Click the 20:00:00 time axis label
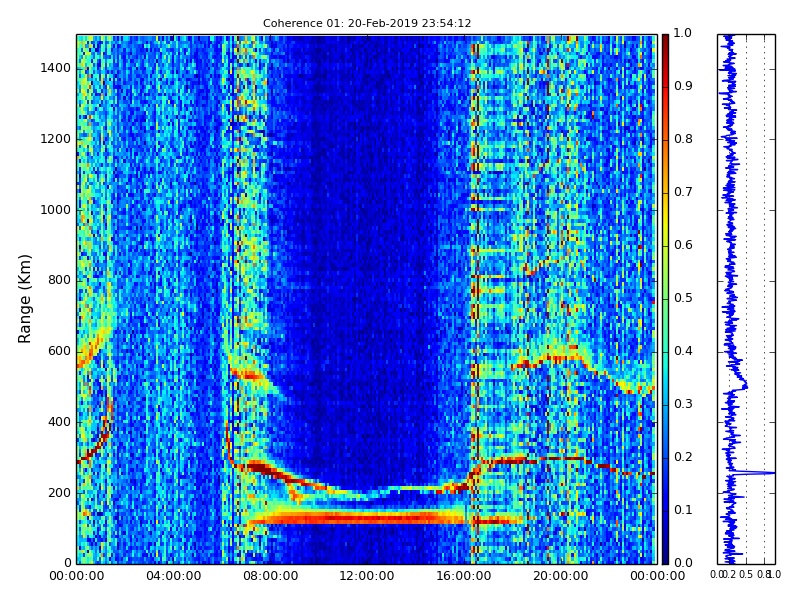Viewport: 800px width, 600px height. pos(561,577)
